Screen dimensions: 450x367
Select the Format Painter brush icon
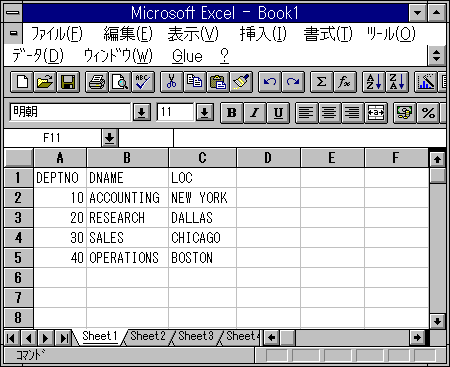coord(241,82)
